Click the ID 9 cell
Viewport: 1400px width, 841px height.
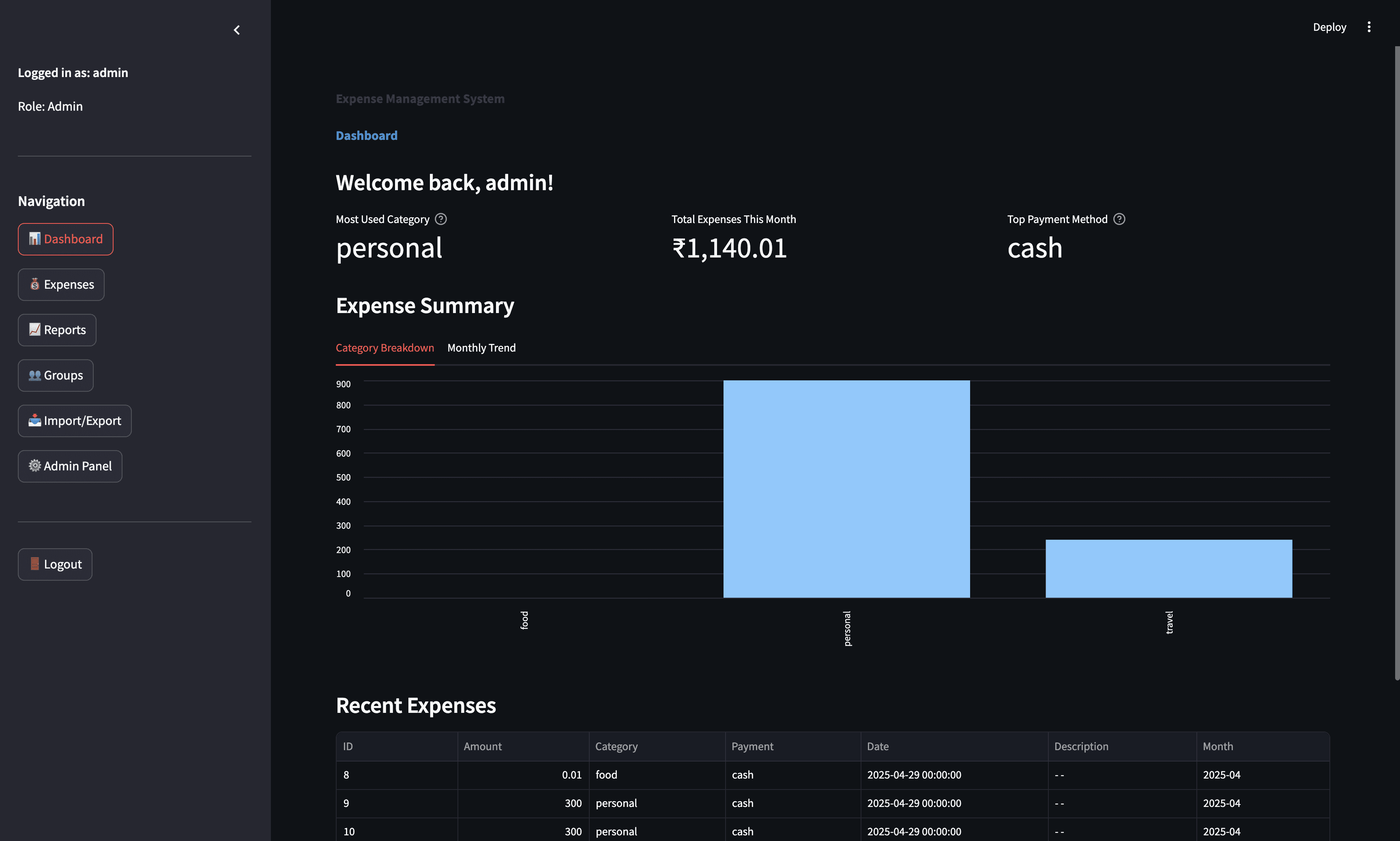397,803
